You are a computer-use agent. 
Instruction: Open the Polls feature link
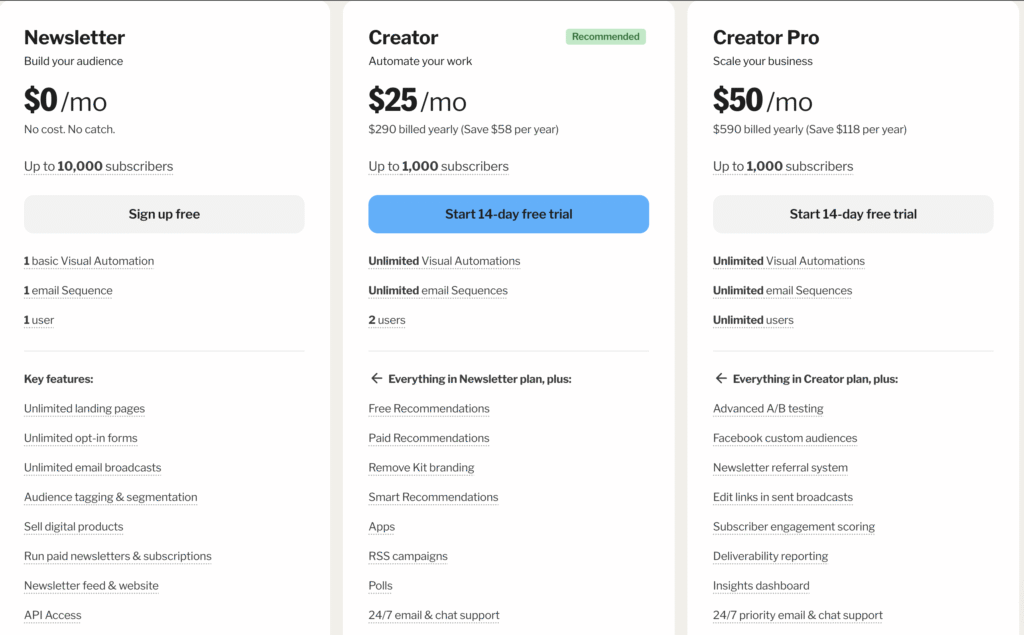380,585
